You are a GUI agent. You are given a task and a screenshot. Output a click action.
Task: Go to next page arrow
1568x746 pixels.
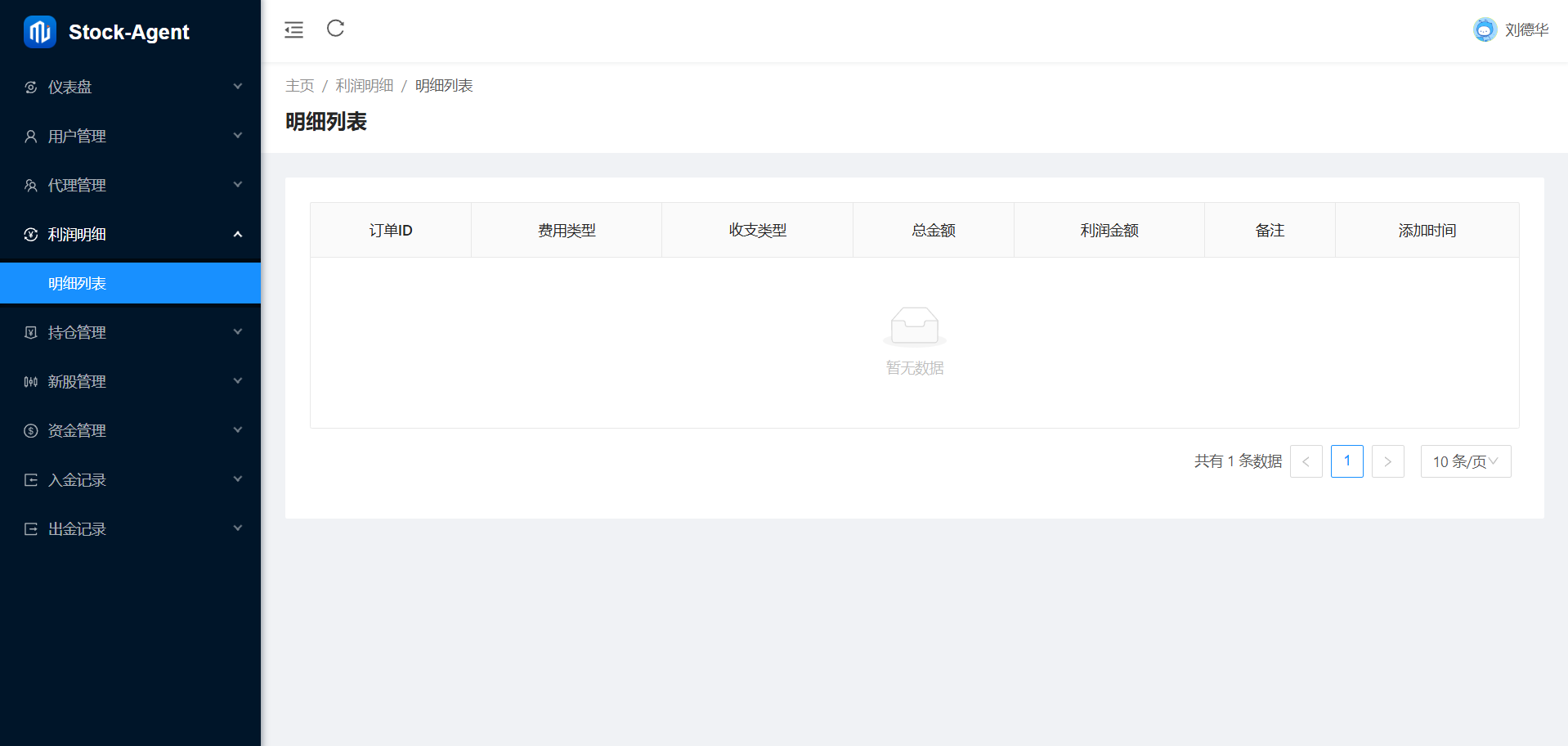(1387, 461)
